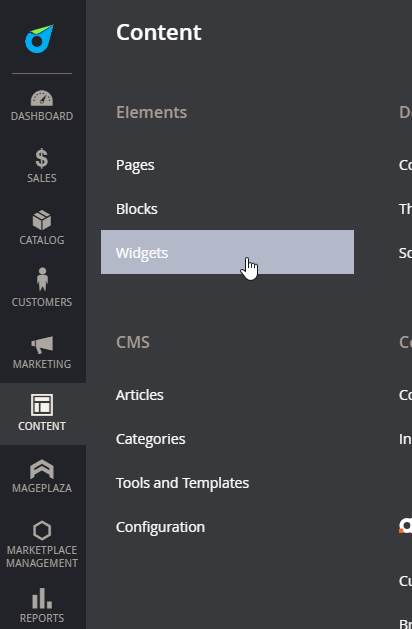Open Categories under CMS
The width and height of the screenshot is (412, 629).
[150, 439]
